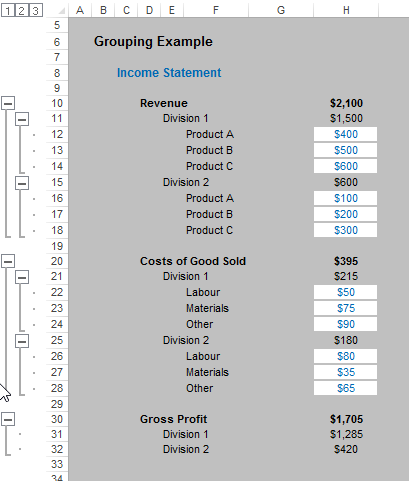Collapse Revenue Division 1 group at row 11
The width and height of the screenshot is (409, 481).
coord(22,119)
